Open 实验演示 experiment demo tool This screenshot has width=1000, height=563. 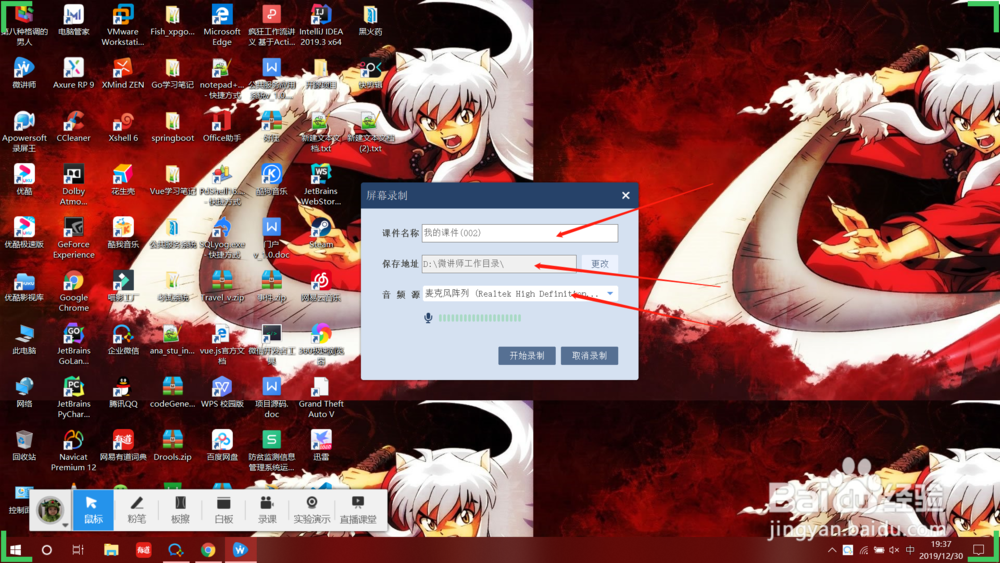312,510
